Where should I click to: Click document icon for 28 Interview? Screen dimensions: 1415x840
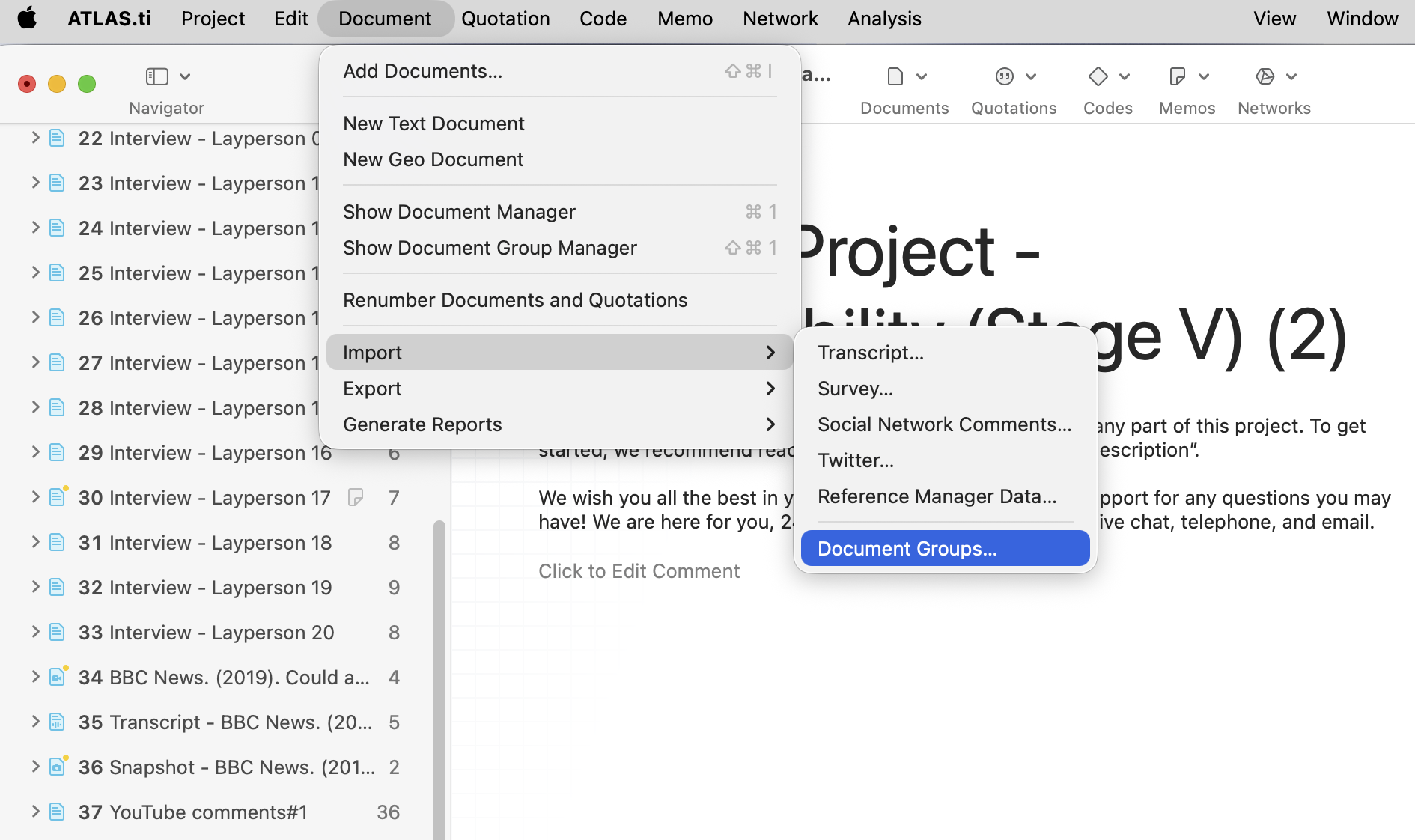point(57,407)
